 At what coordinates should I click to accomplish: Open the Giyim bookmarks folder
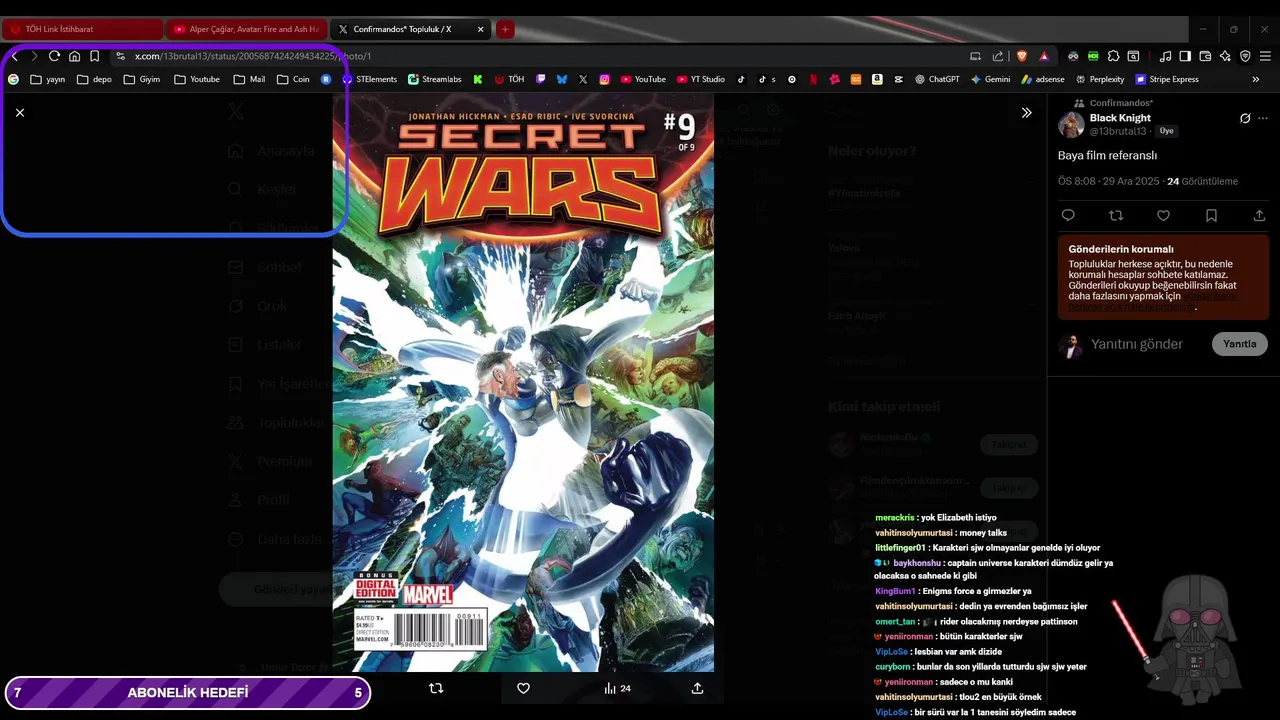pos(142,79)
